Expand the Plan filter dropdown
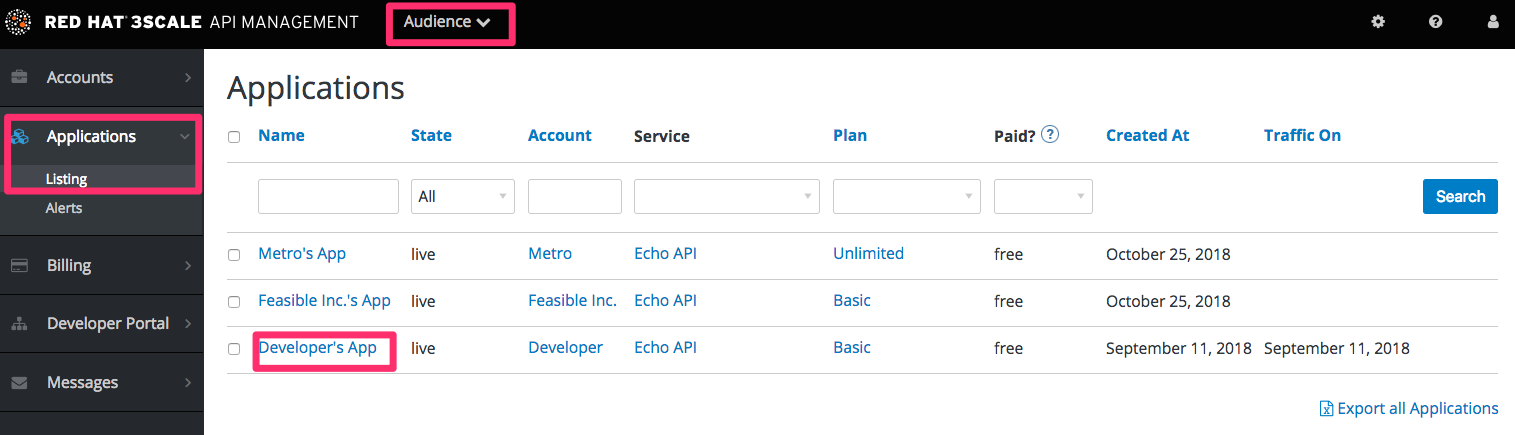Image resolution: width=1515 pixels, height=435 pixels. click(x=906, y=196)
